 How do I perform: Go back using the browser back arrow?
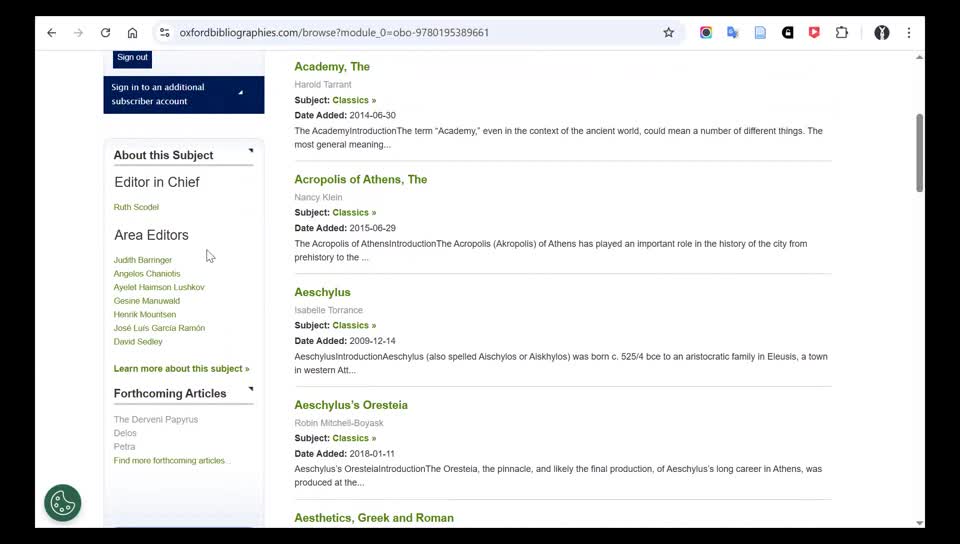(x=51, y=33)
